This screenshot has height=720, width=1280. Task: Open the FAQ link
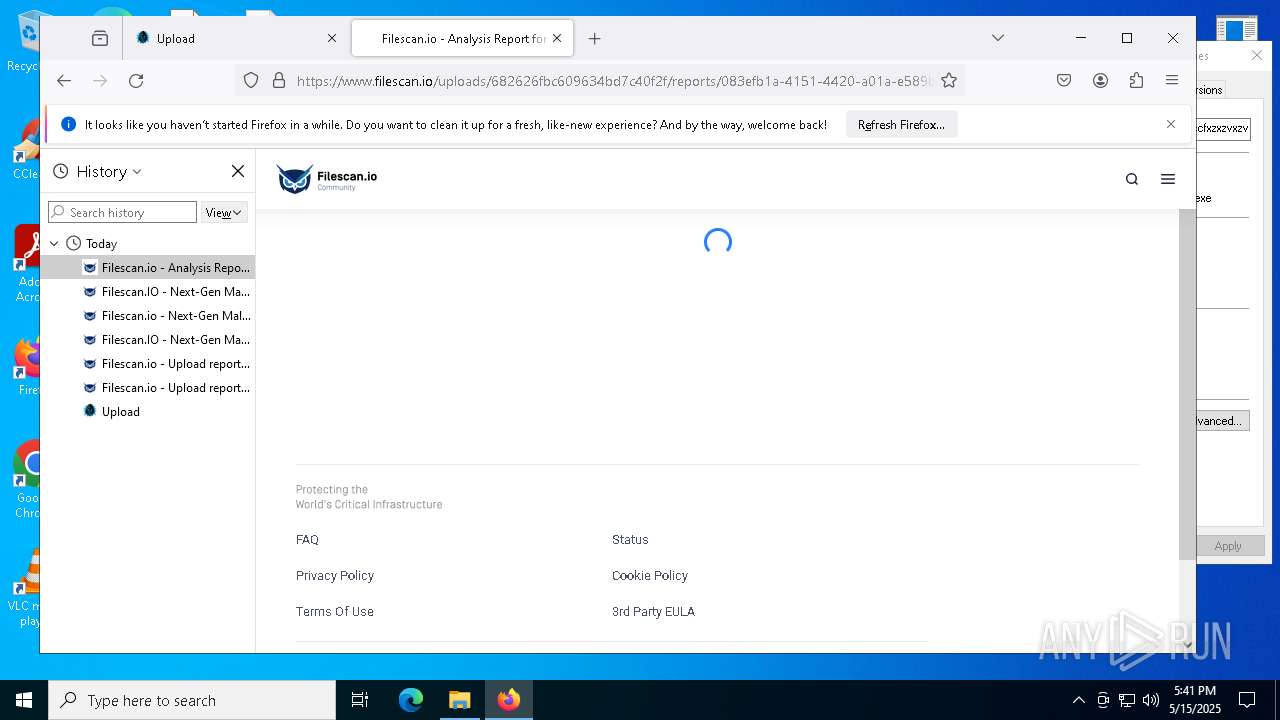click(307, 540)
